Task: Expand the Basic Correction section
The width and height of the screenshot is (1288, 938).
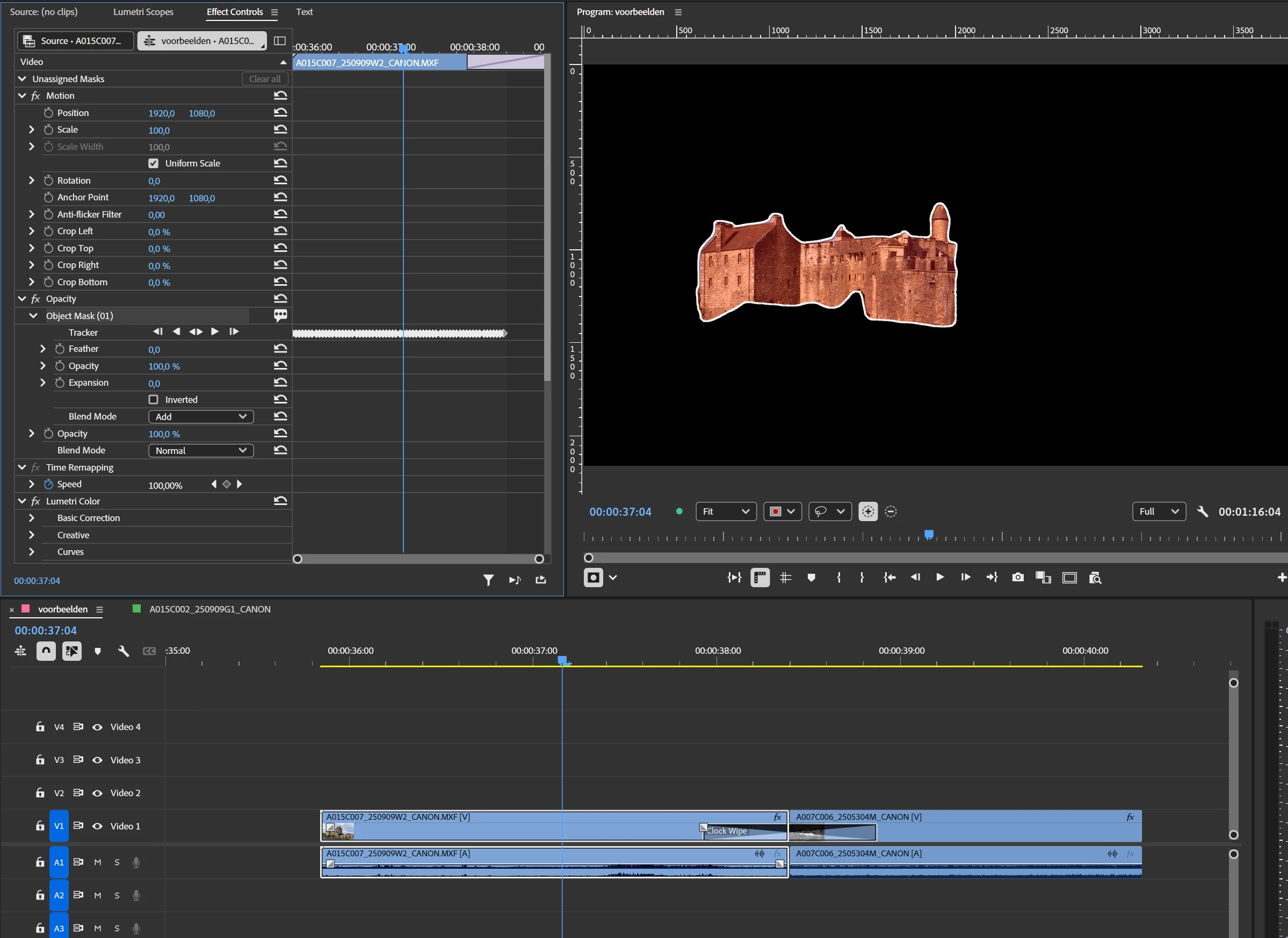Action: (32, 518)
